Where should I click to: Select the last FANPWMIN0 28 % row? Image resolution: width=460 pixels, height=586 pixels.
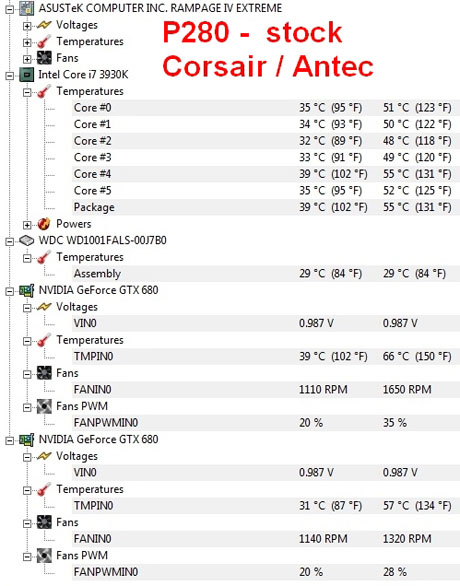pos(266,572)
